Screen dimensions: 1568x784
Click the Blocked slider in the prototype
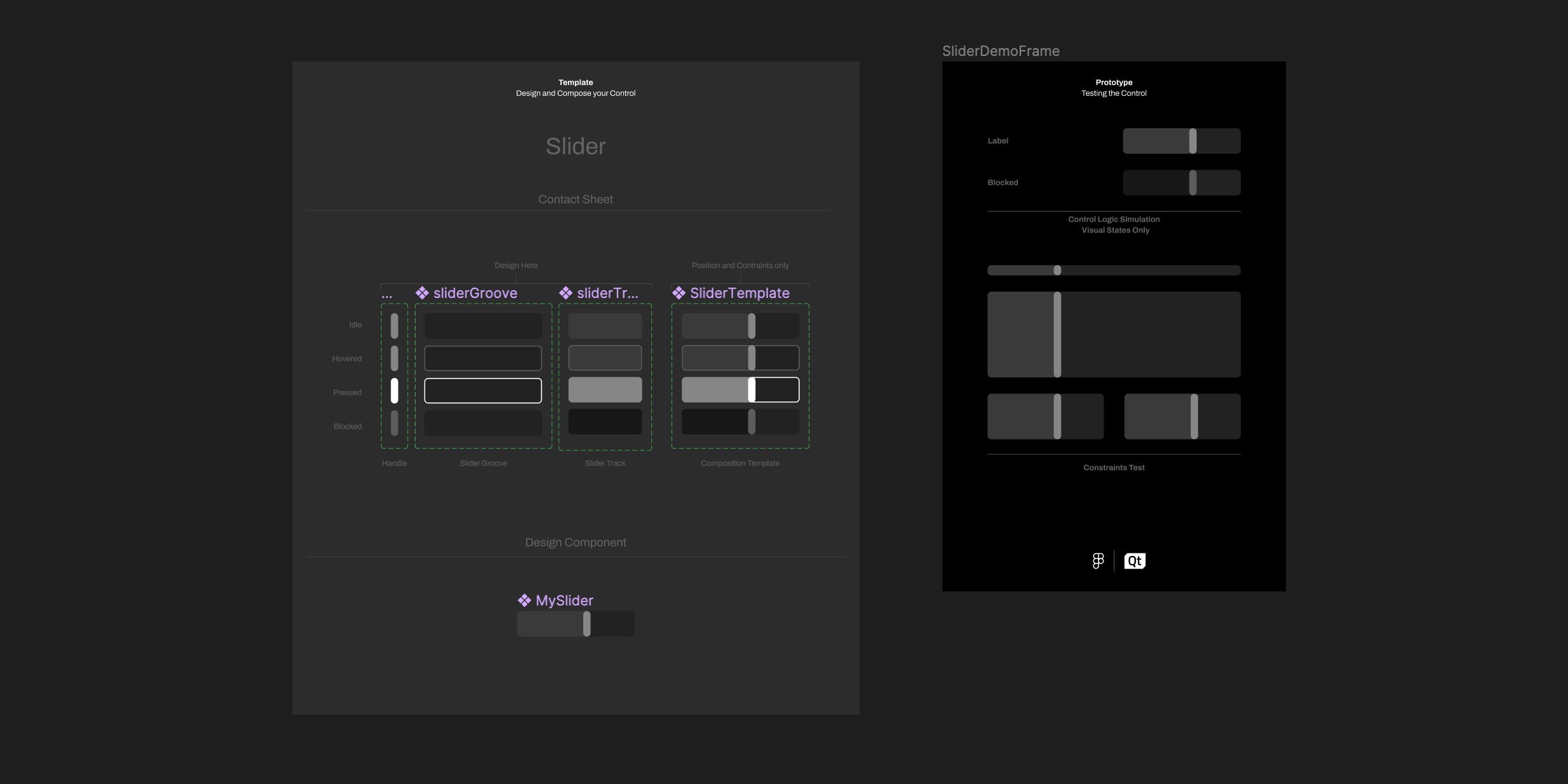[x=1181, y=182]
